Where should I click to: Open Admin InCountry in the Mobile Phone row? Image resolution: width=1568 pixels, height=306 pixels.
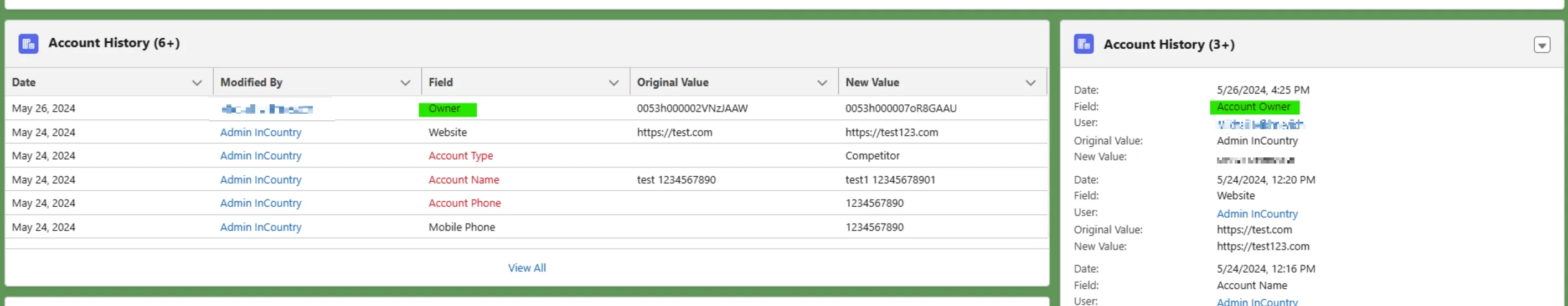(261, 227)
